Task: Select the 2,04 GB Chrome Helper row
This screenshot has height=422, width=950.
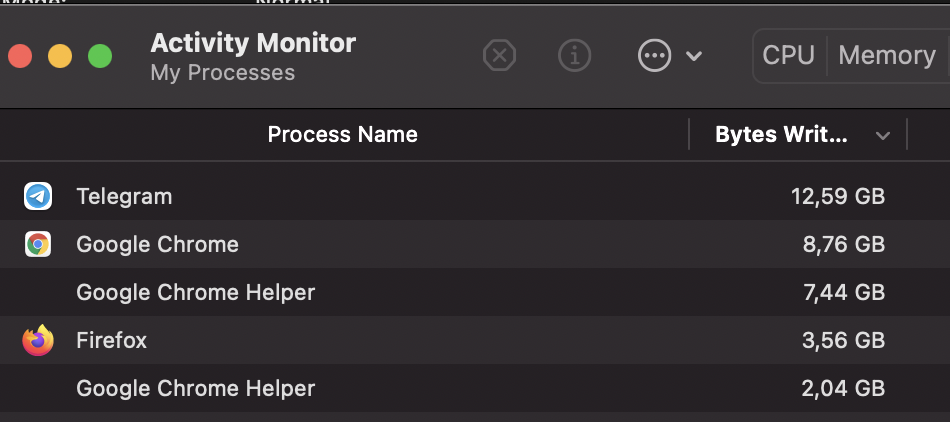Action: pyautogui.click(x=195, y=388)
